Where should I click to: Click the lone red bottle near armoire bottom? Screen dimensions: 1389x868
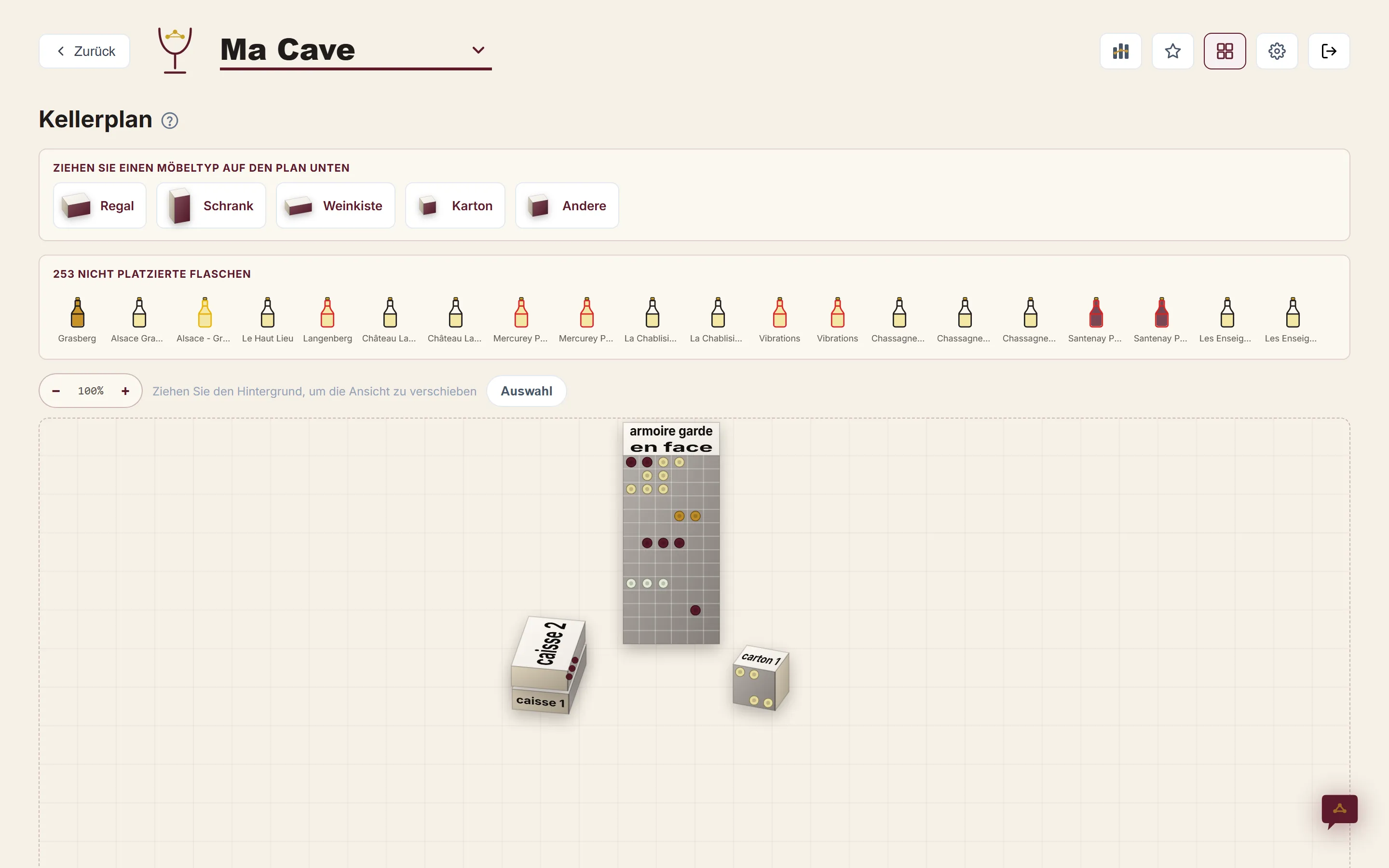pyautogui.click(x=695, y=610)
